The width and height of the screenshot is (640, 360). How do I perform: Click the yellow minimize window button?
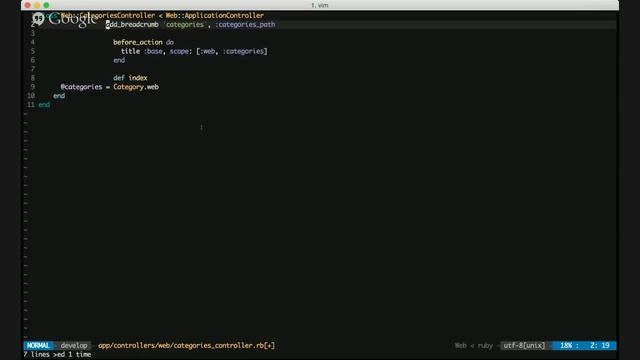point(37,5)
